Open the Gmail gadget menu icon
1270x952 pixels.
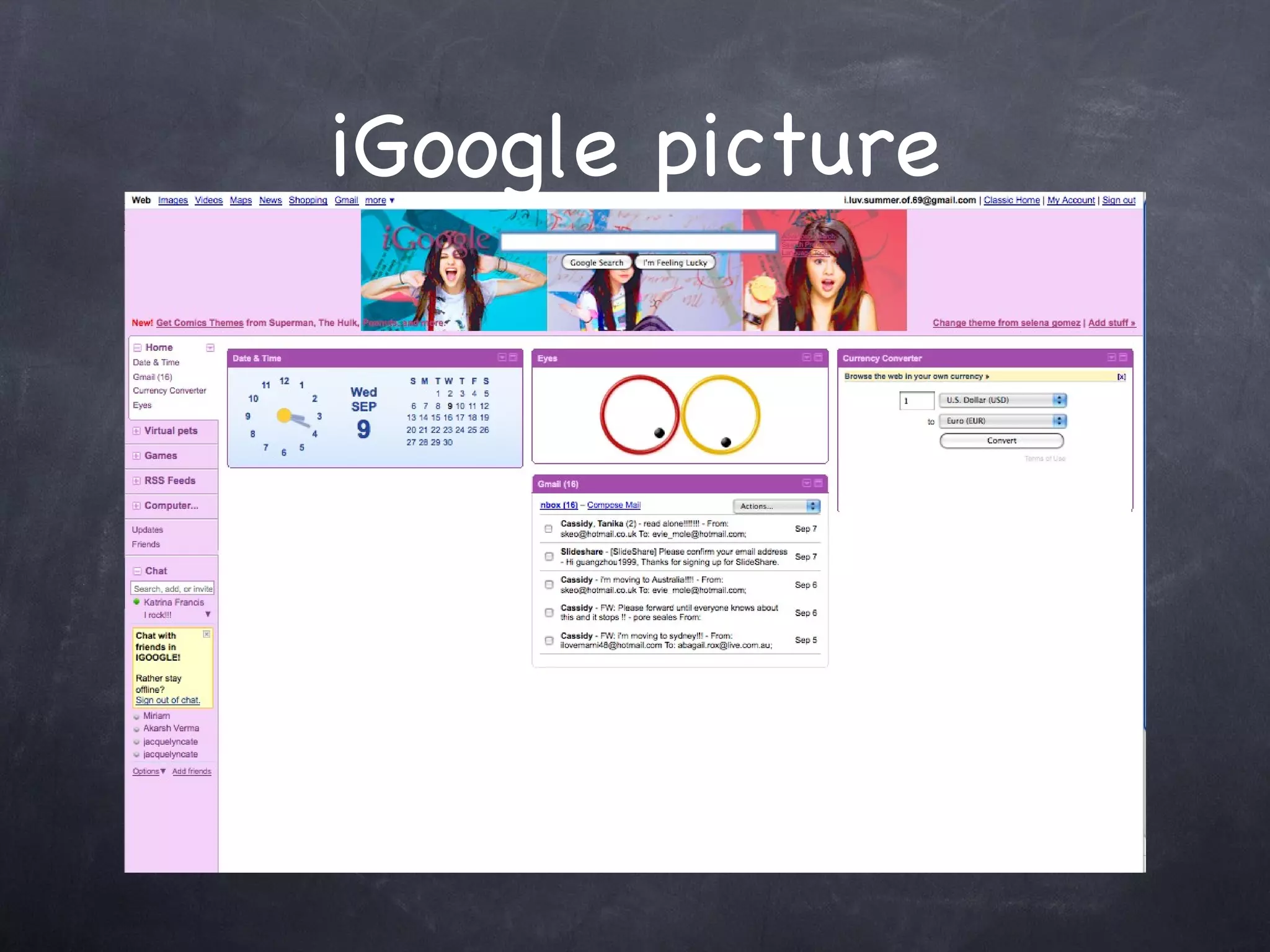[x=807, y=483]
